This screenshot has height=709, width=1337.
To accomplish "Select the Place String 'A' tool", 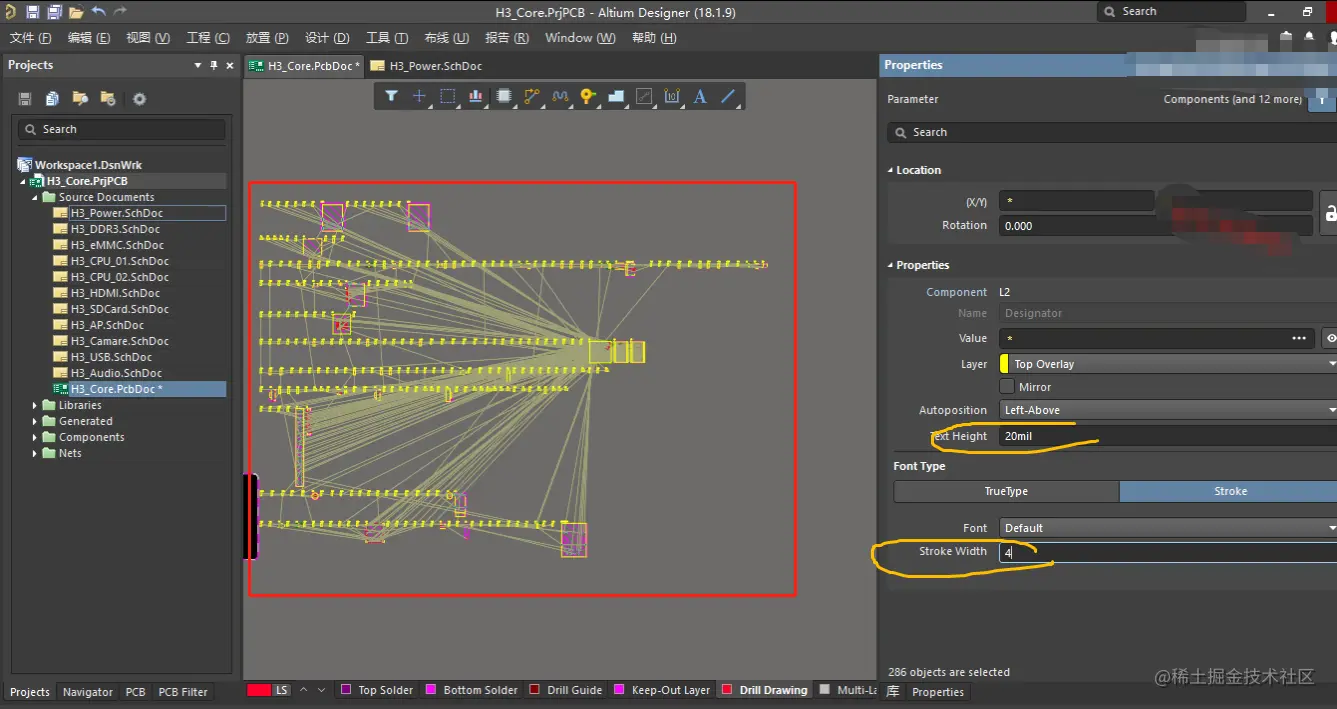I will [700, 96].
